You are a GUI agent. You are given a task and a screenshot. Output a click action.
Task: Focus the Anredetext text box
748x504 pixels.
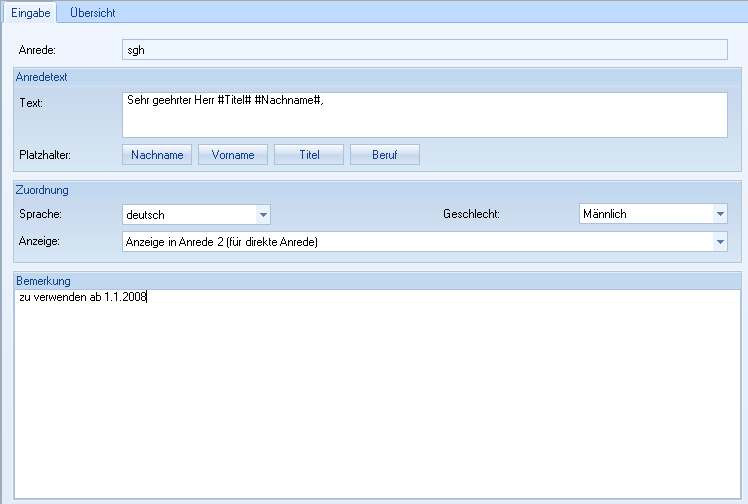tap(424, 115)
